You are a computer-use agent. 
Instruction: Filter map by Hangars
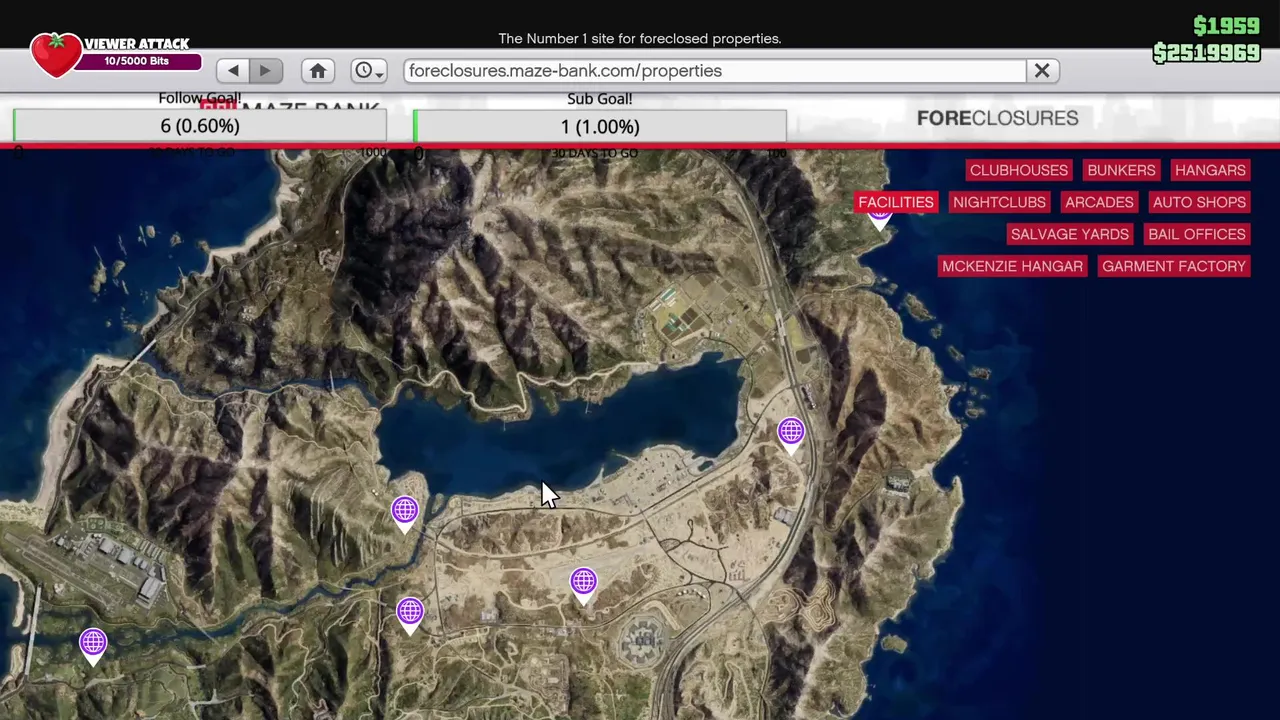click(x=1210, y=170)
